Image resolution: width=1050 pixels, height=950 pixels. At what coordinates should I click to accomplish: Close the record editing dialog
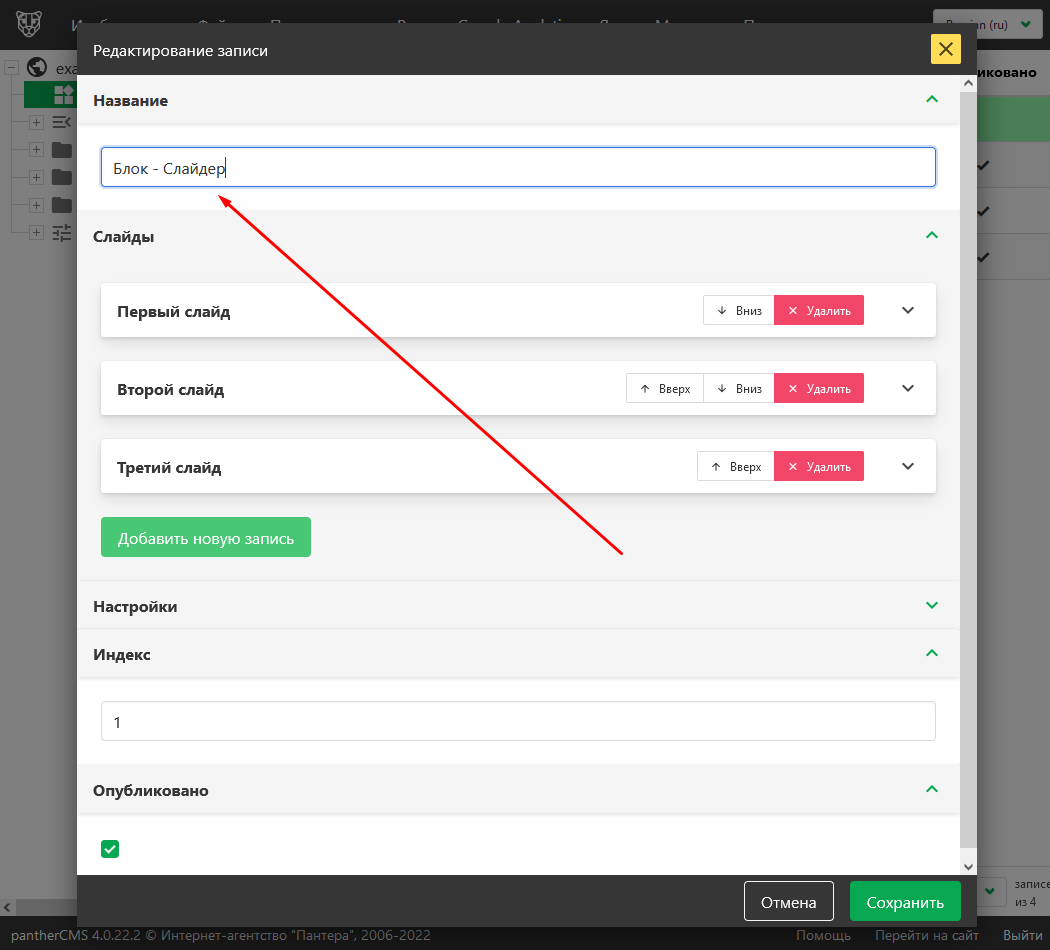(x=945, y=50)
